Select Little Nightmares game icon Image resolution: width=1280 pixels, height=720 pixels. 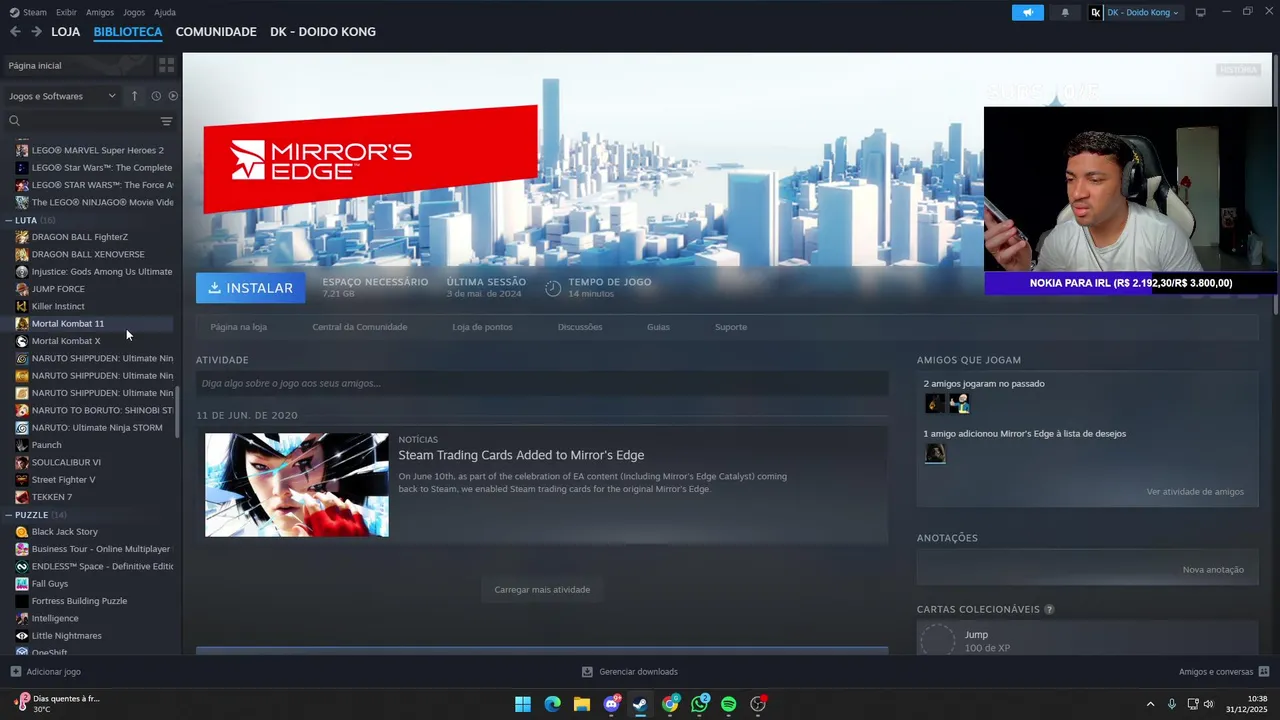(x=22, y=636)
